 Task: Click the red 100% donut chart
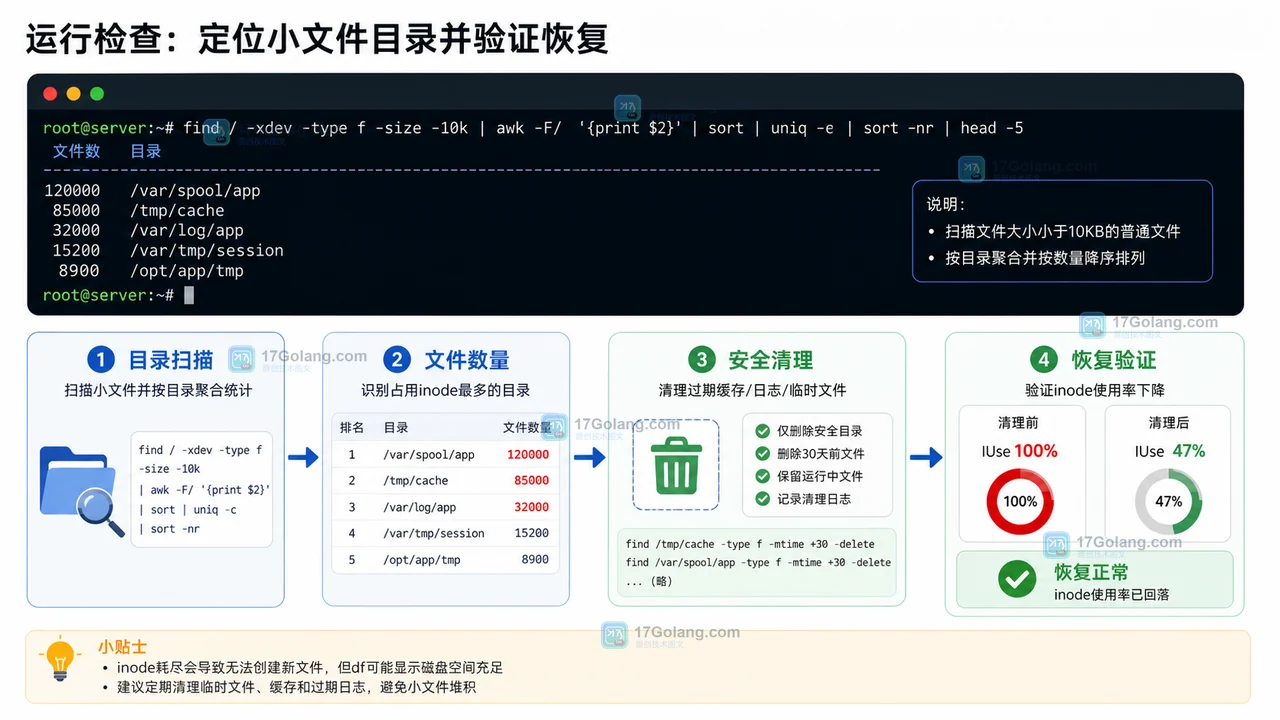[x=1020, y=501]
